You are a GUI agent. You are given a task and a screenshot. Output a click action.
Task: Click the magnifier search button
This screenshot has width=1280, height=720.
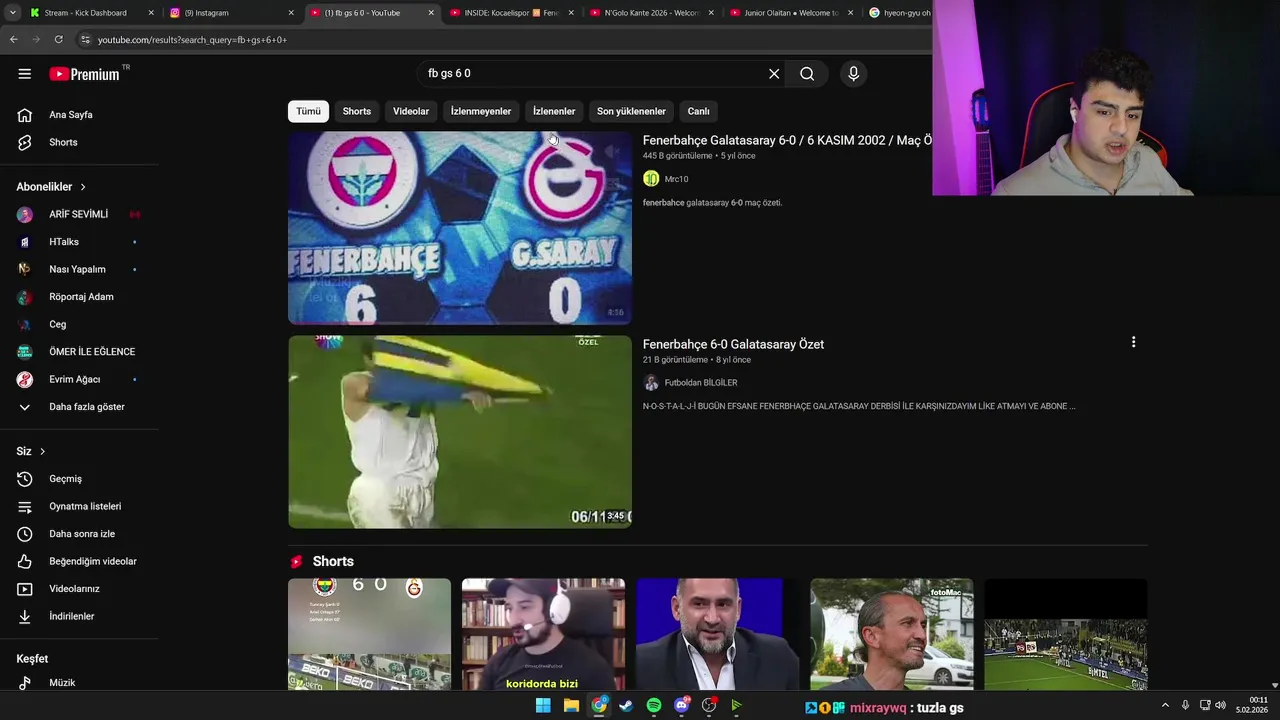click(x=807, y=74)
